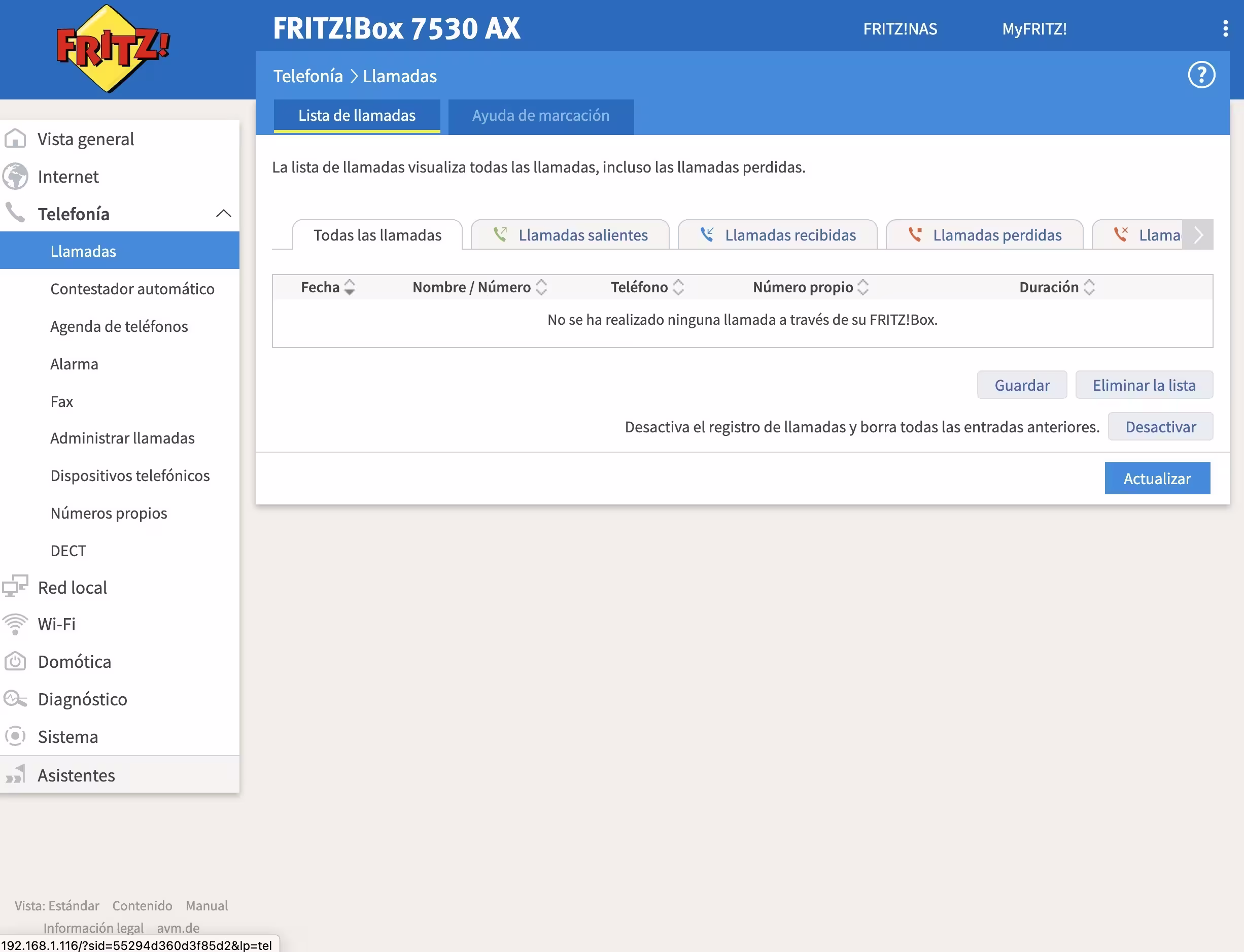Click Telefonía in the breadcrumb

(x=308, y=76)
